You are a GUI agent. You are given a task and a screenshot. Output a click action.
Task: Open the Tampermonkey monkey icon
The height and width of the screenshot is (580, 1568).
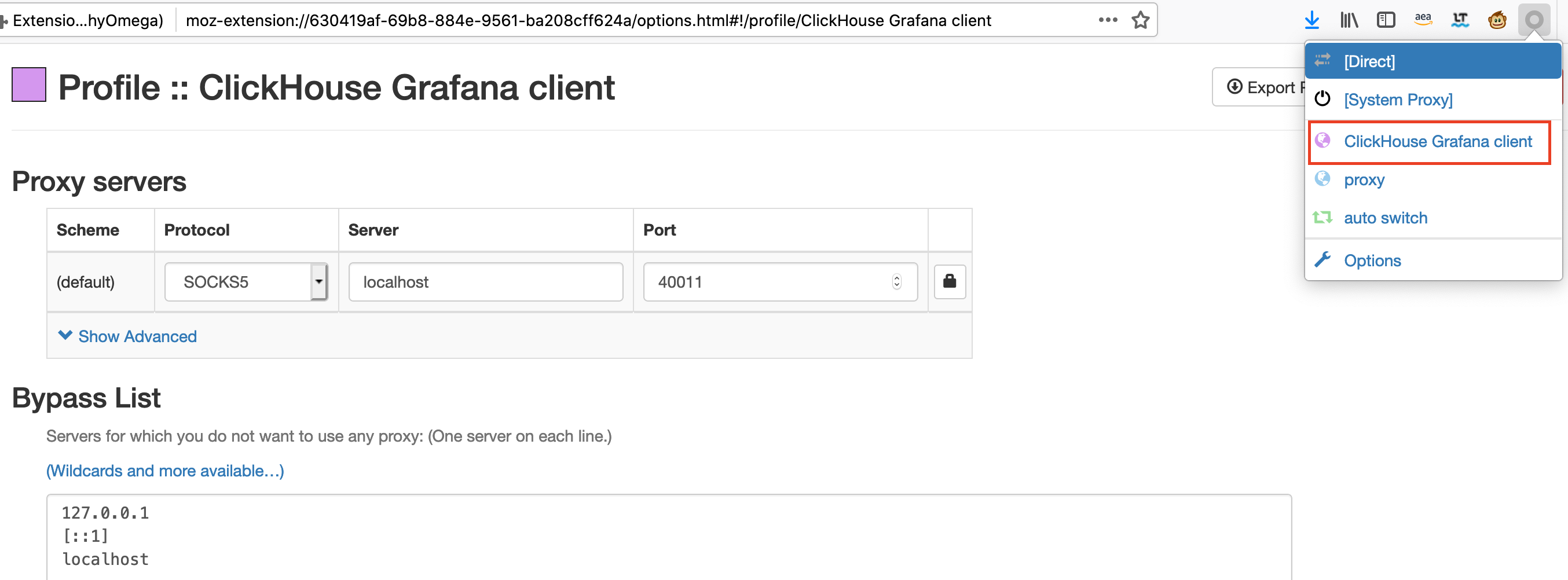pos(1497,20)
